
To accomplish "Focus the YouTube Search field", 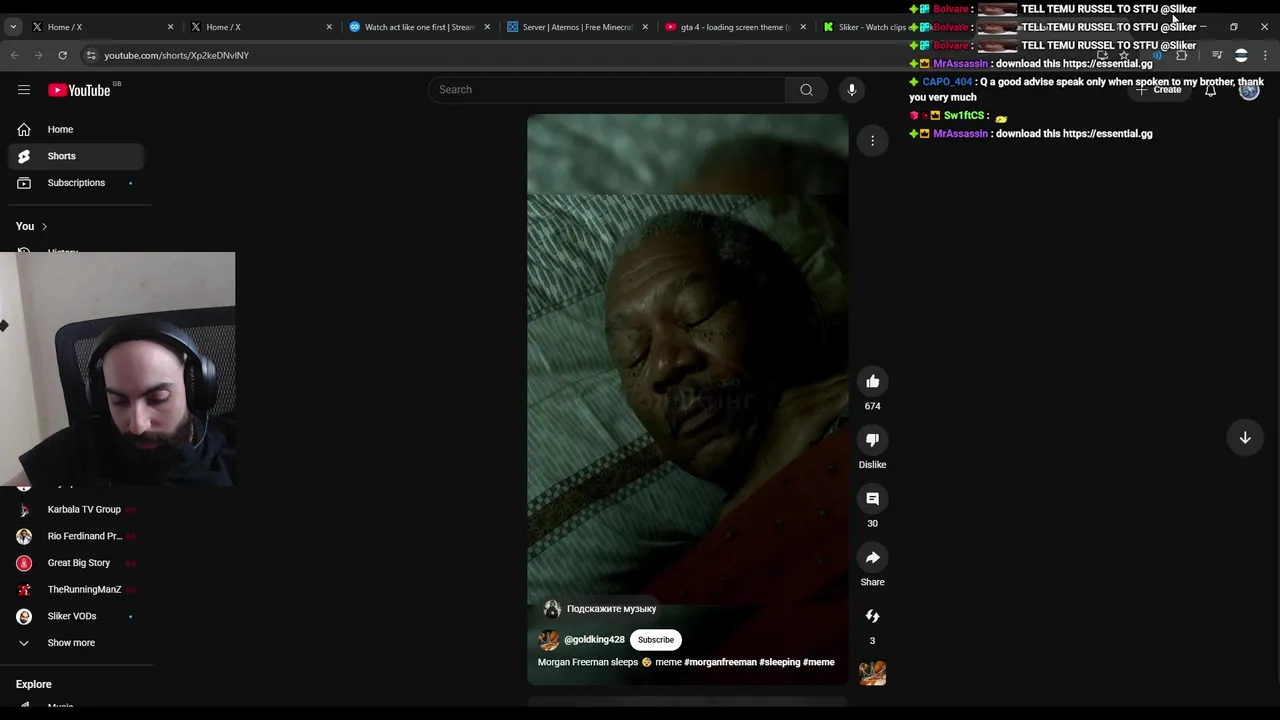I will (x=607, y=90).
